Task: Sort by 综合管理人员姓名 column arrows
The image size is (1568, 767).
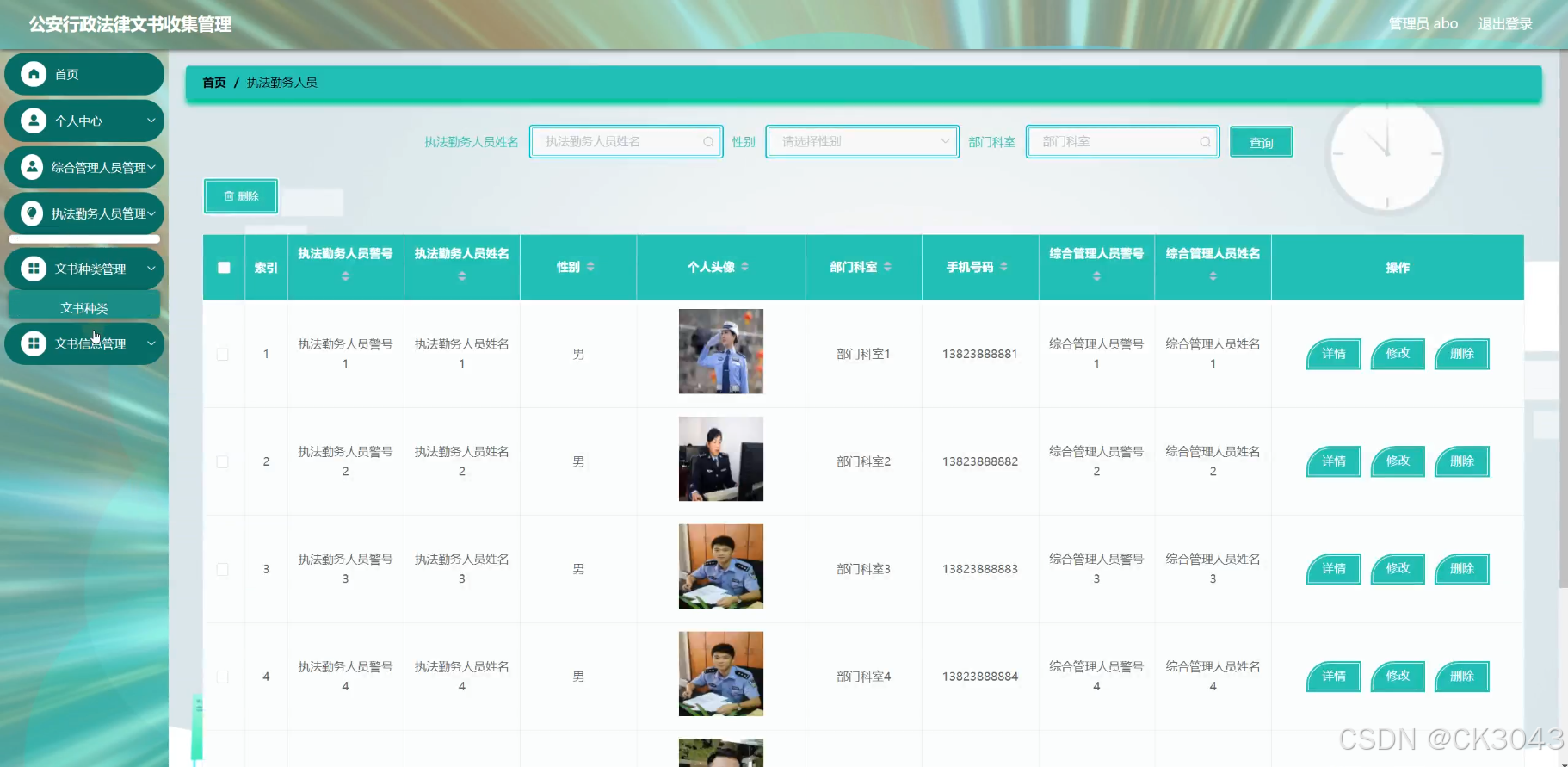Action: click(x=1213, y=276)
